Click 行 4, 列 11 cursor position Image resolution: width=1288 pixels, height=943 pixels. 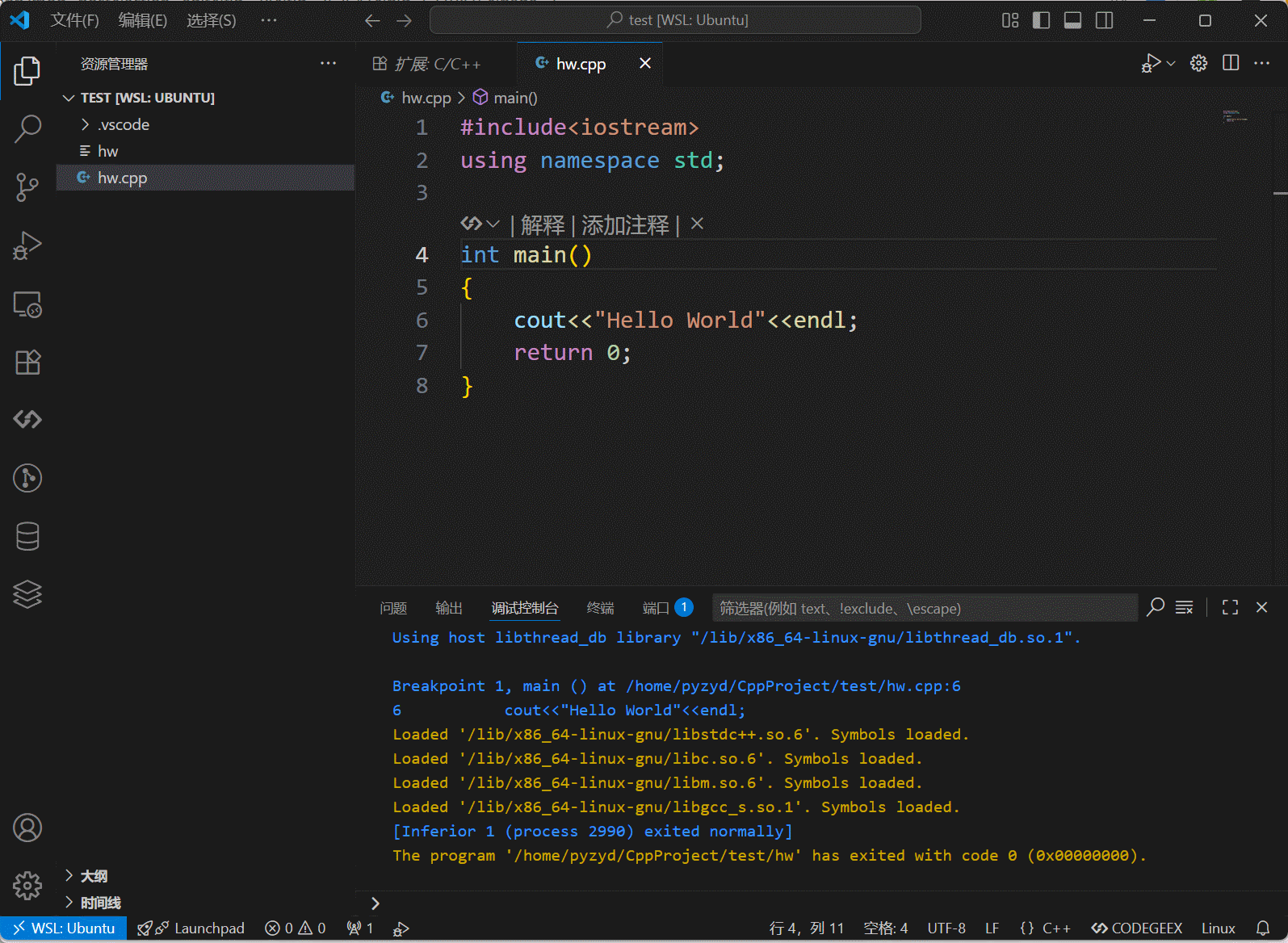click(x=807, y=928)
